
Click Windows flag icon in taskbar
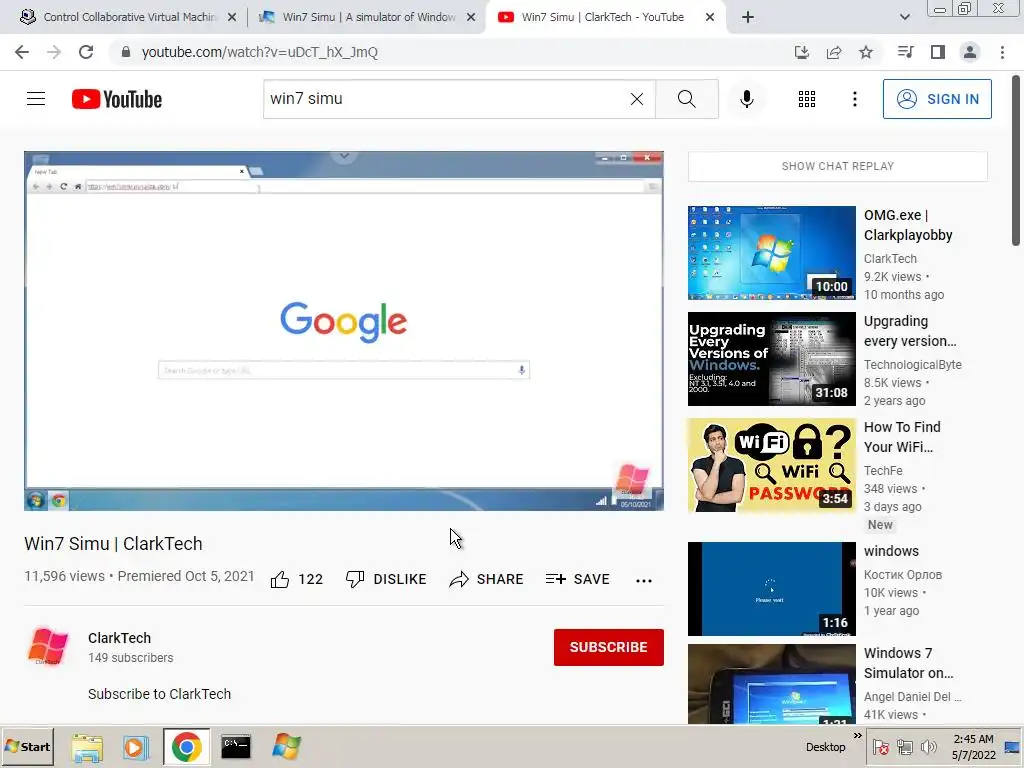pos(286,747)
